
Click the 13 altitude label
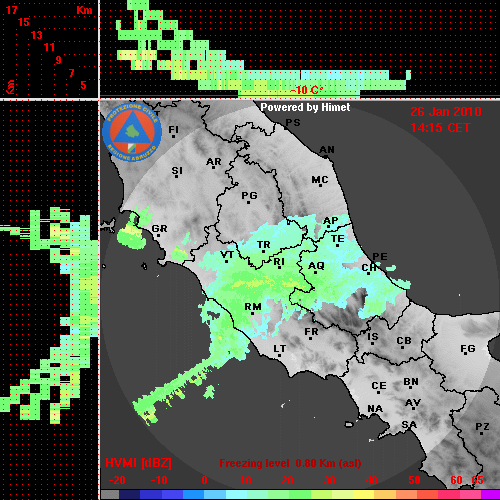37,35
